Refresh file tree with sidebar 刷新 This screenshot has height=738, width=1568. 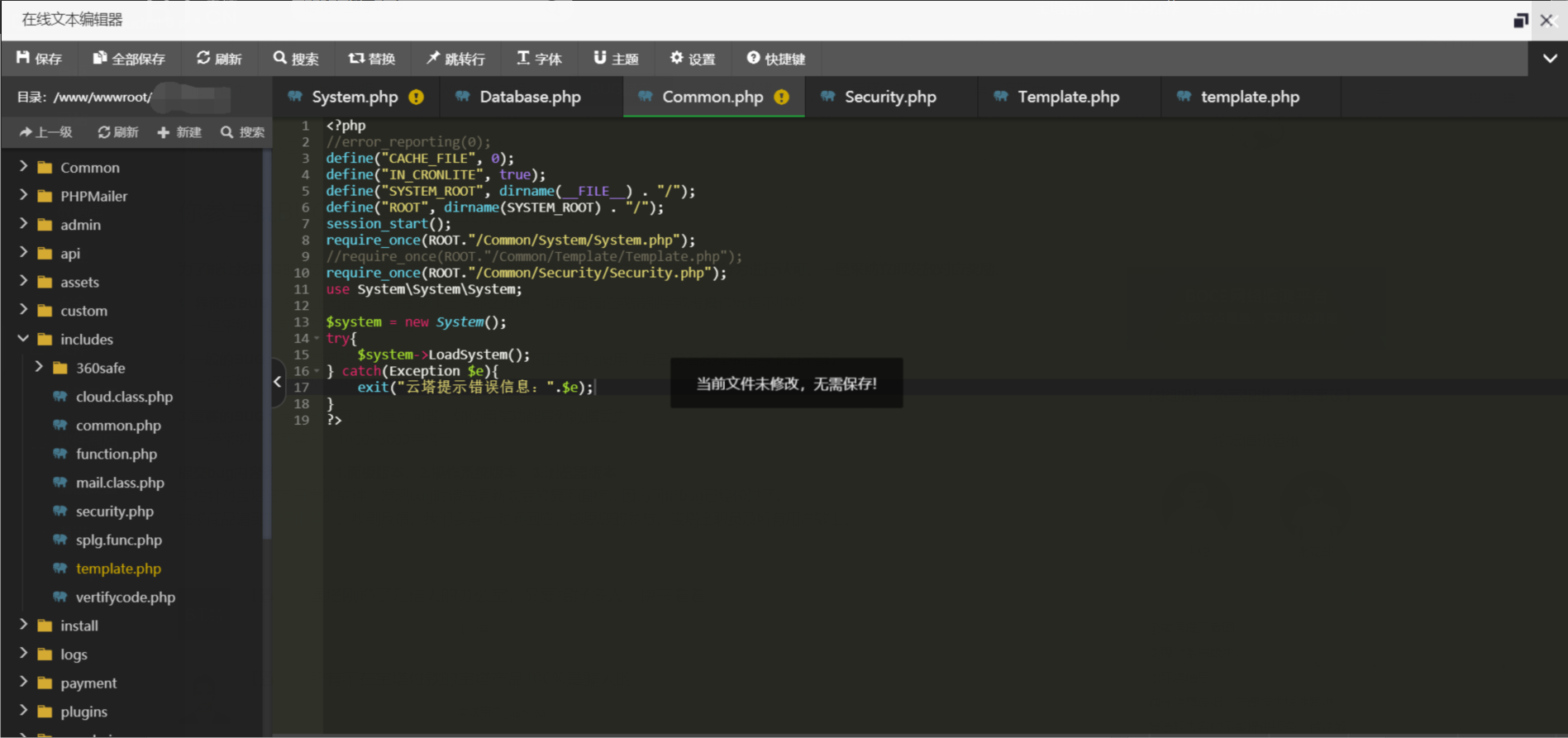(118, 132)
